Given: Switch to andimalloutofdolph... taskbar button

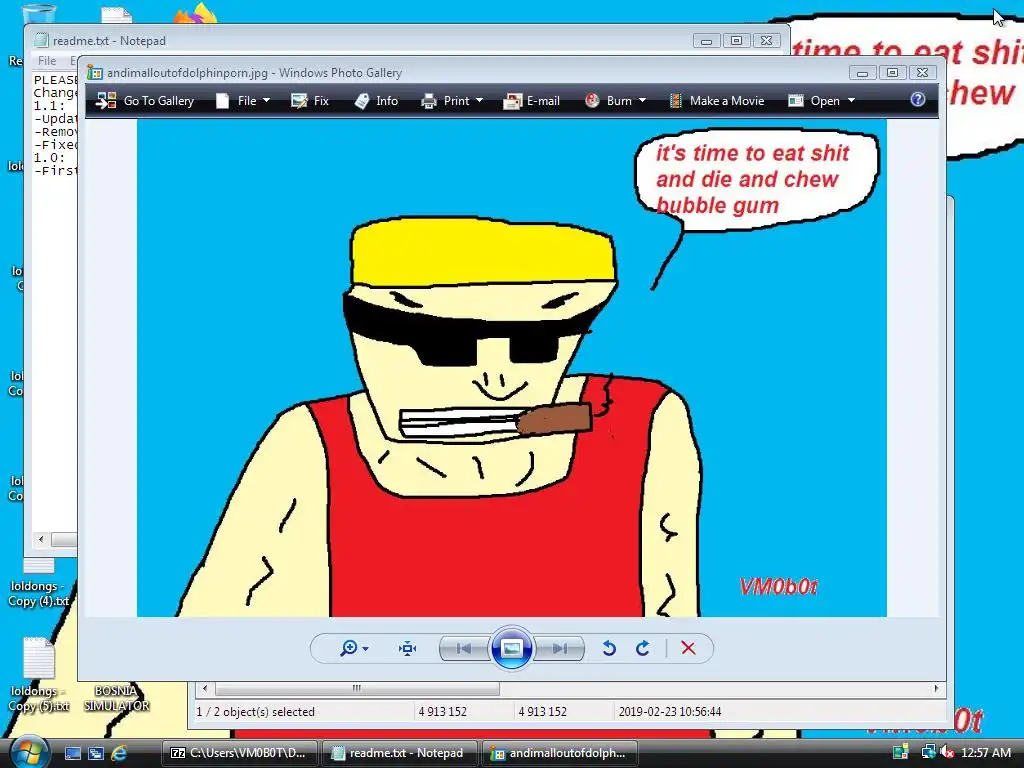Looking at the screenshot, I should (x=559, y=753).
